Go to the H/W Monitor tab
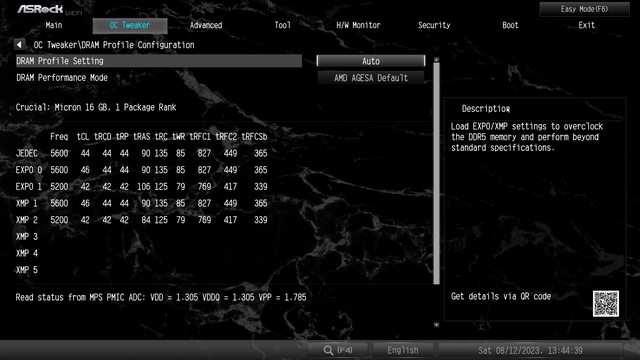This screenshot has width=640, height=360. (358, 25)
